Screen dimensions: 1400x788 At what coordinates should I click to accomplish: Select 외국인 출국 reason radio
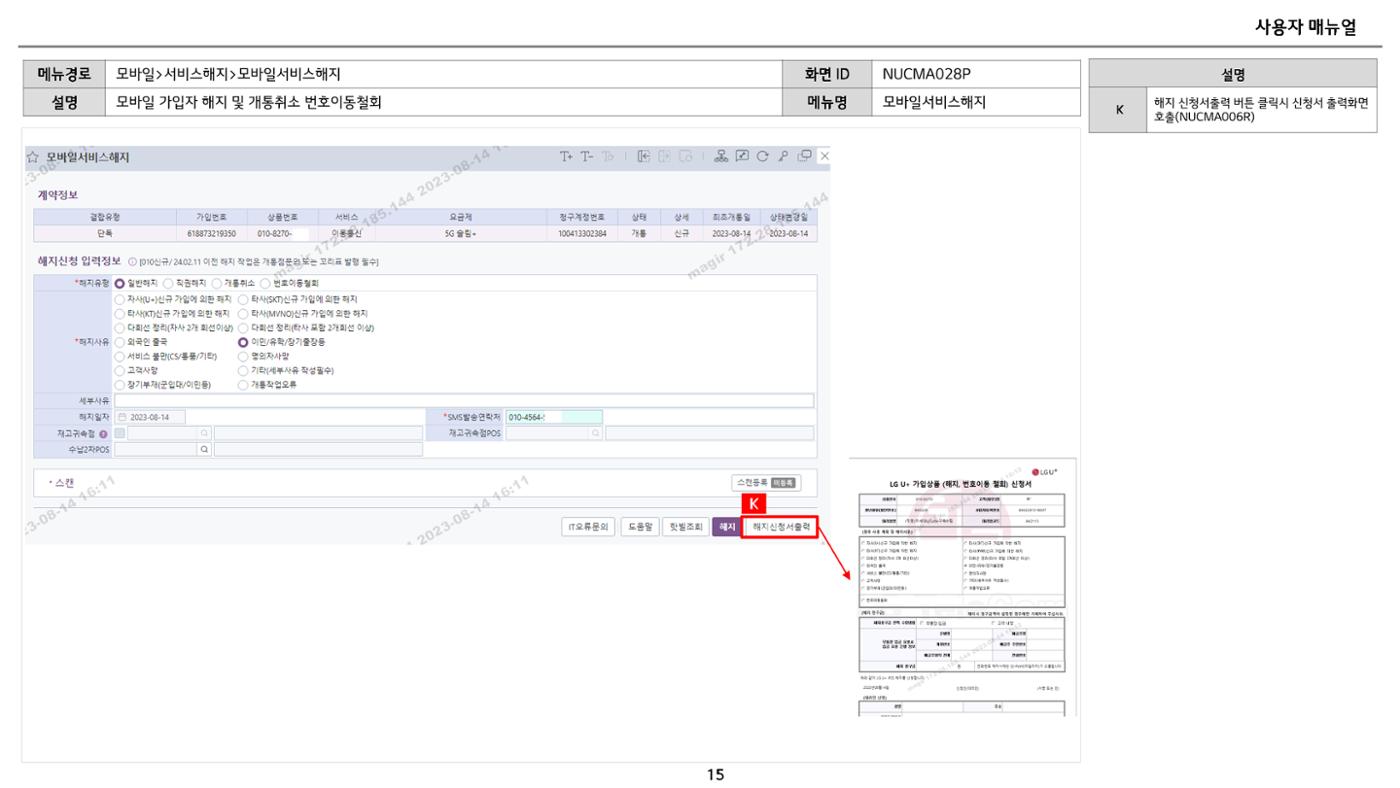[x=120, y=342]
